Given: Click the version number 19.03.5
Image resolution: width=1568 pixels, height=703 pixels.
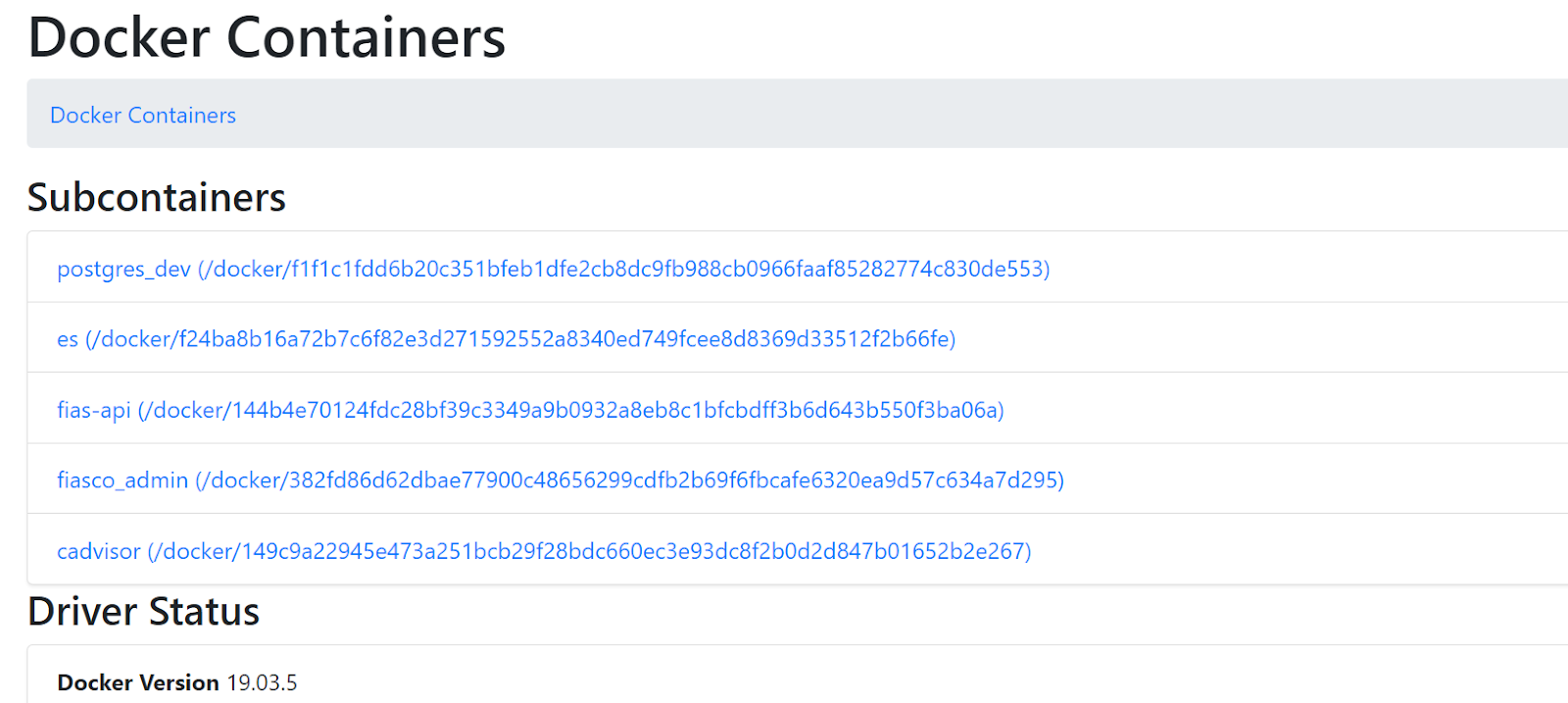Looking at the screenshot, I should point(262,682).
